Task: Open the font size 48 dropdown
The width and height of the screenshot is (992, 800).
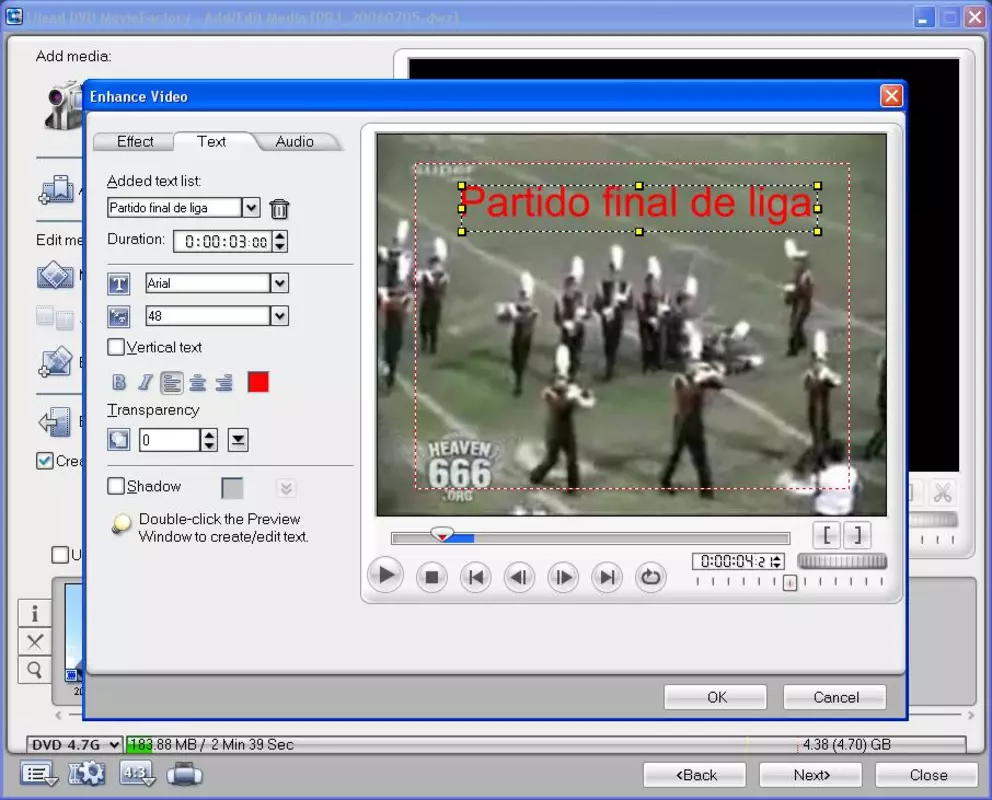Action: (280, 316)
